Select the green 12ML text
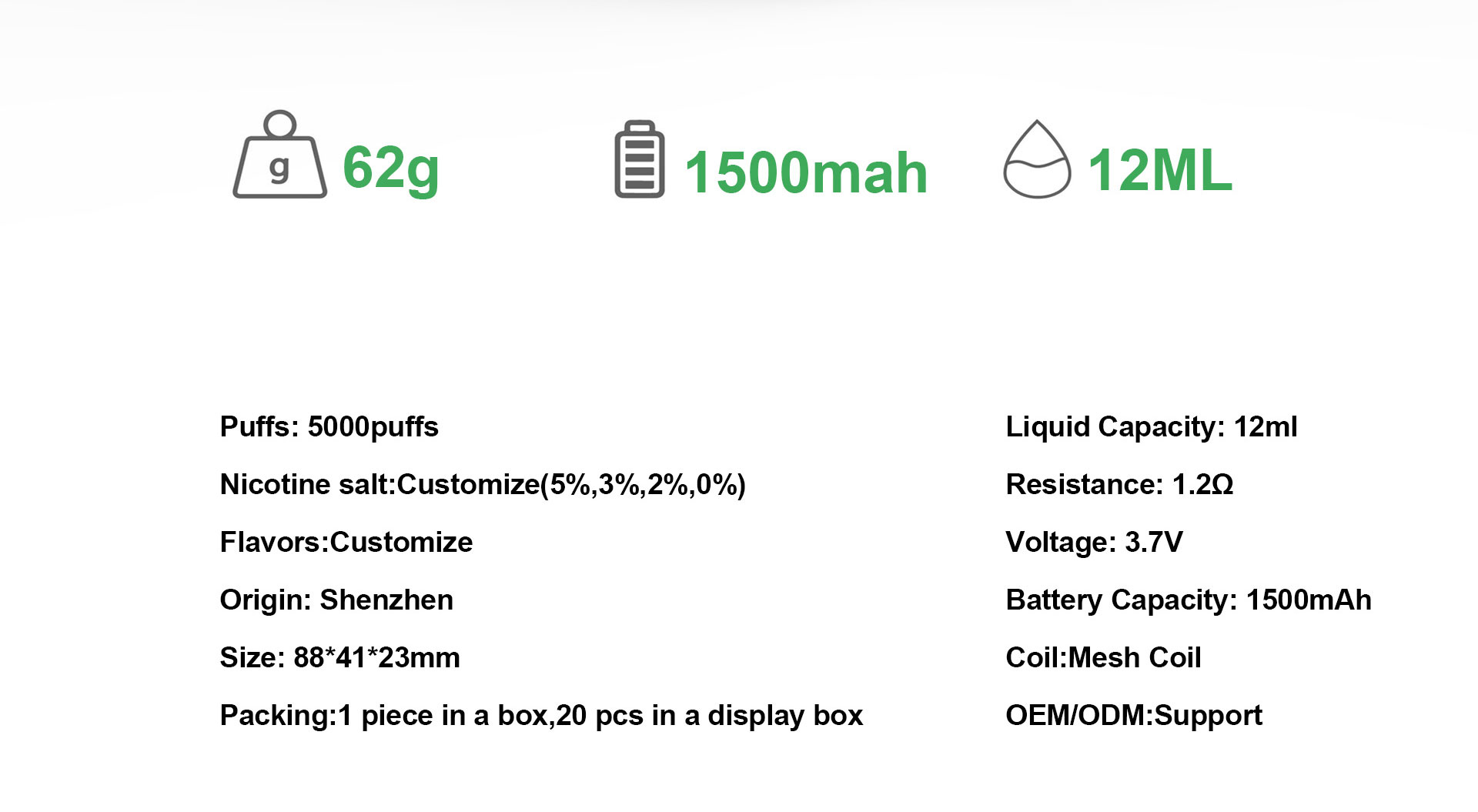The image size is (1478, 812). [x=1160, y=170]
